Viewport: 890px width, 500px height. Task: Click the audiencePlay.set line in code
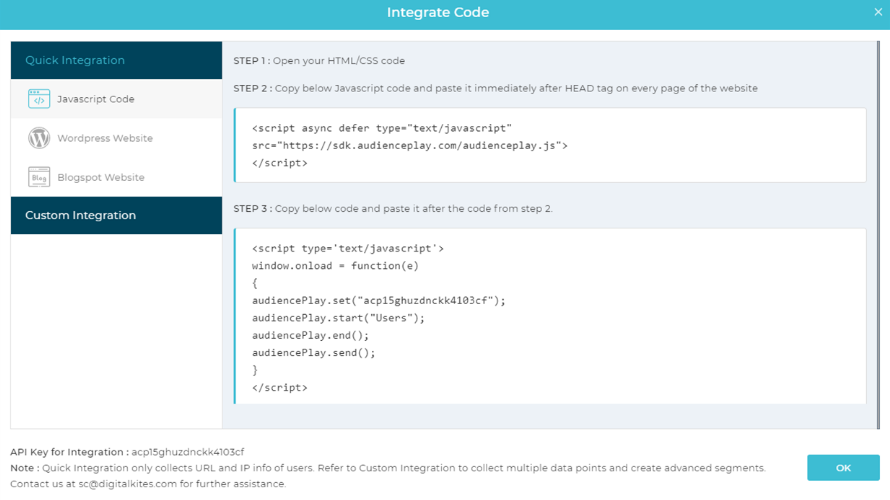pyautogui.click(x=379, y=300)
